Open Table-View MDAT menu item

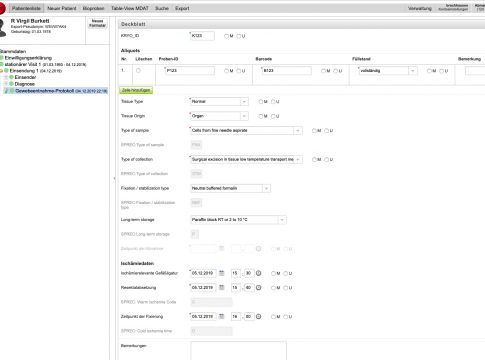pos(130,8)
